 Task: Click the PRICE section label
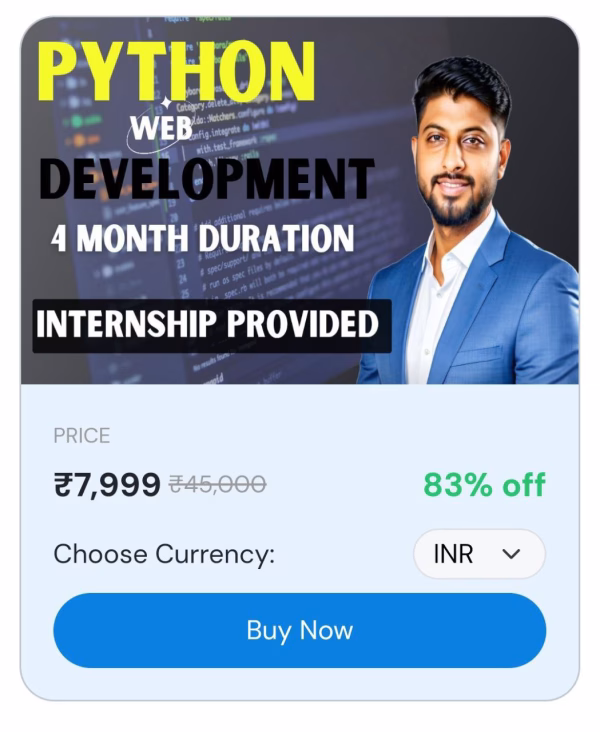(82, 436)
